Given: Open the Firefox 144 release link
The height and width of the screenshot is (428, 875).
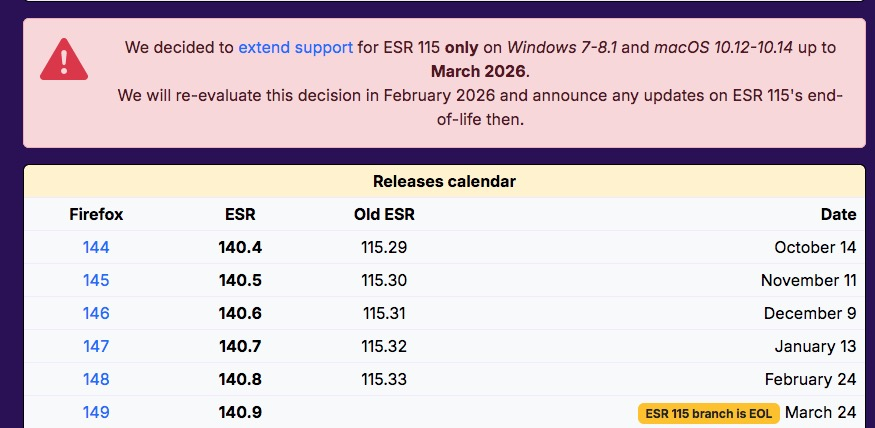Looking at the screenshot, I should pos(97,247).
